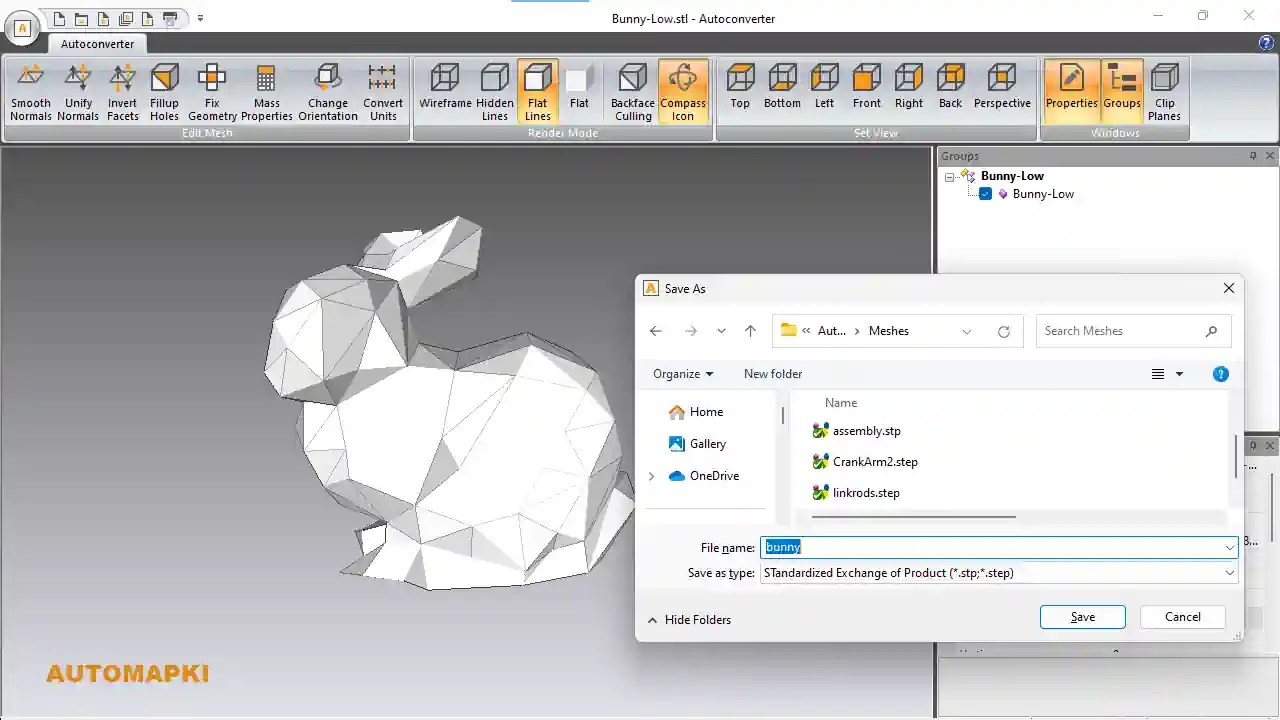Switch to the Perspective view
The height and width of the screenshot is (720, 1280).
(x=1002, y=92)
